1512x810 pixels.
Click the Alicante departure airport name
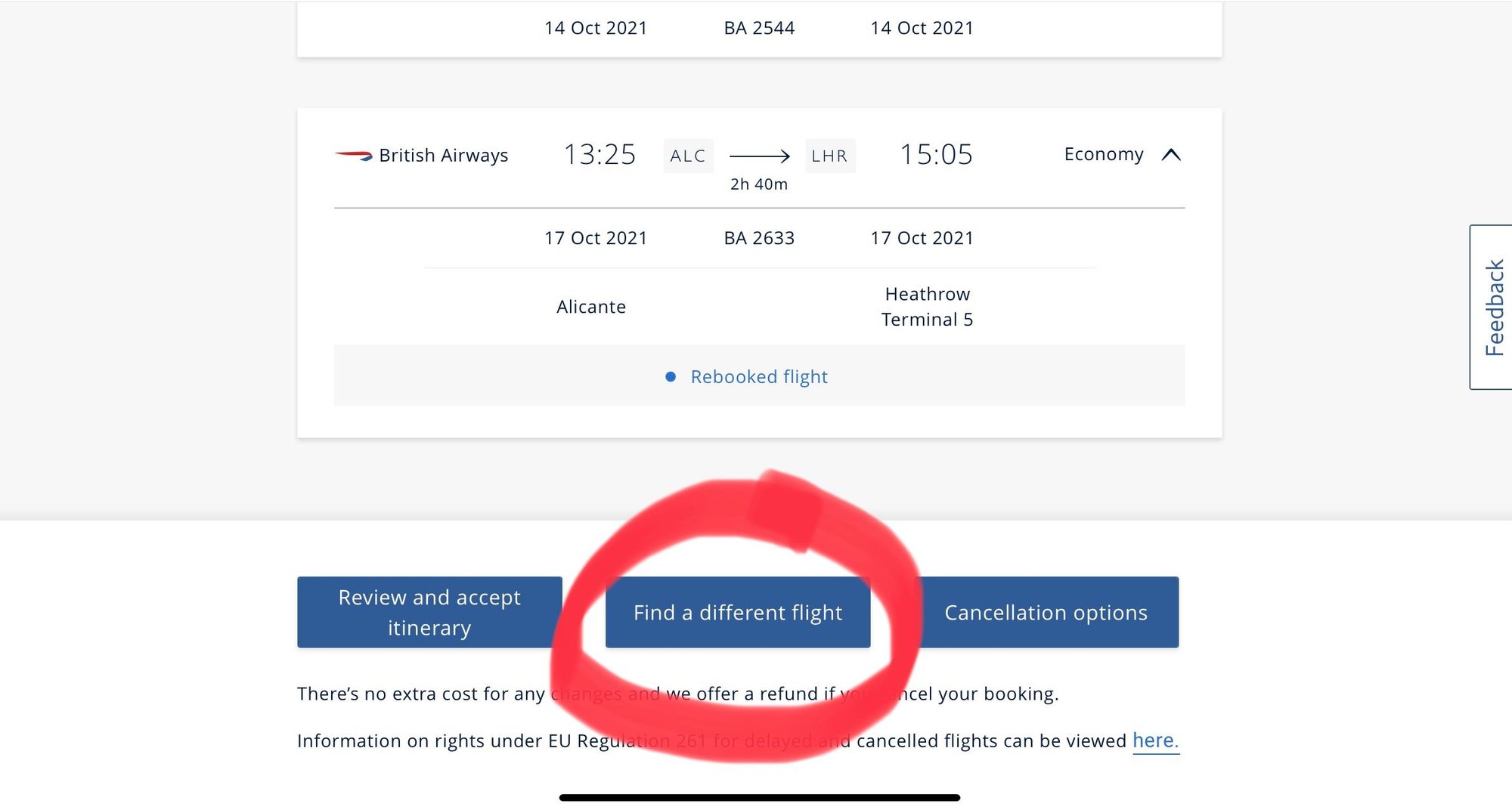(x=591, y=307)
